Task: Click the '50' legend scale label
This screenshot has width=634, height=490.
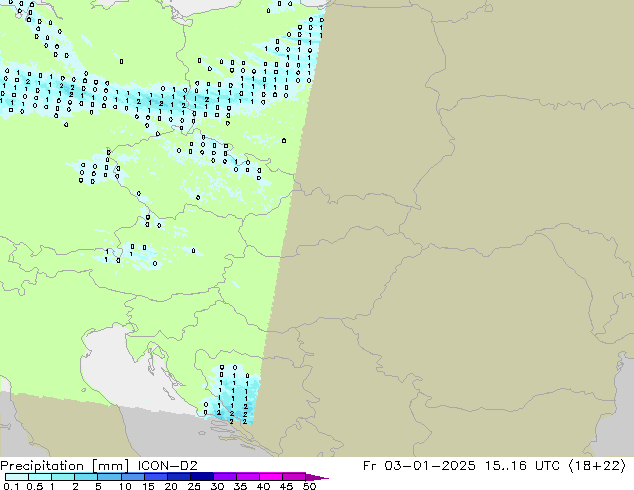Action: [x=309, y=486]
